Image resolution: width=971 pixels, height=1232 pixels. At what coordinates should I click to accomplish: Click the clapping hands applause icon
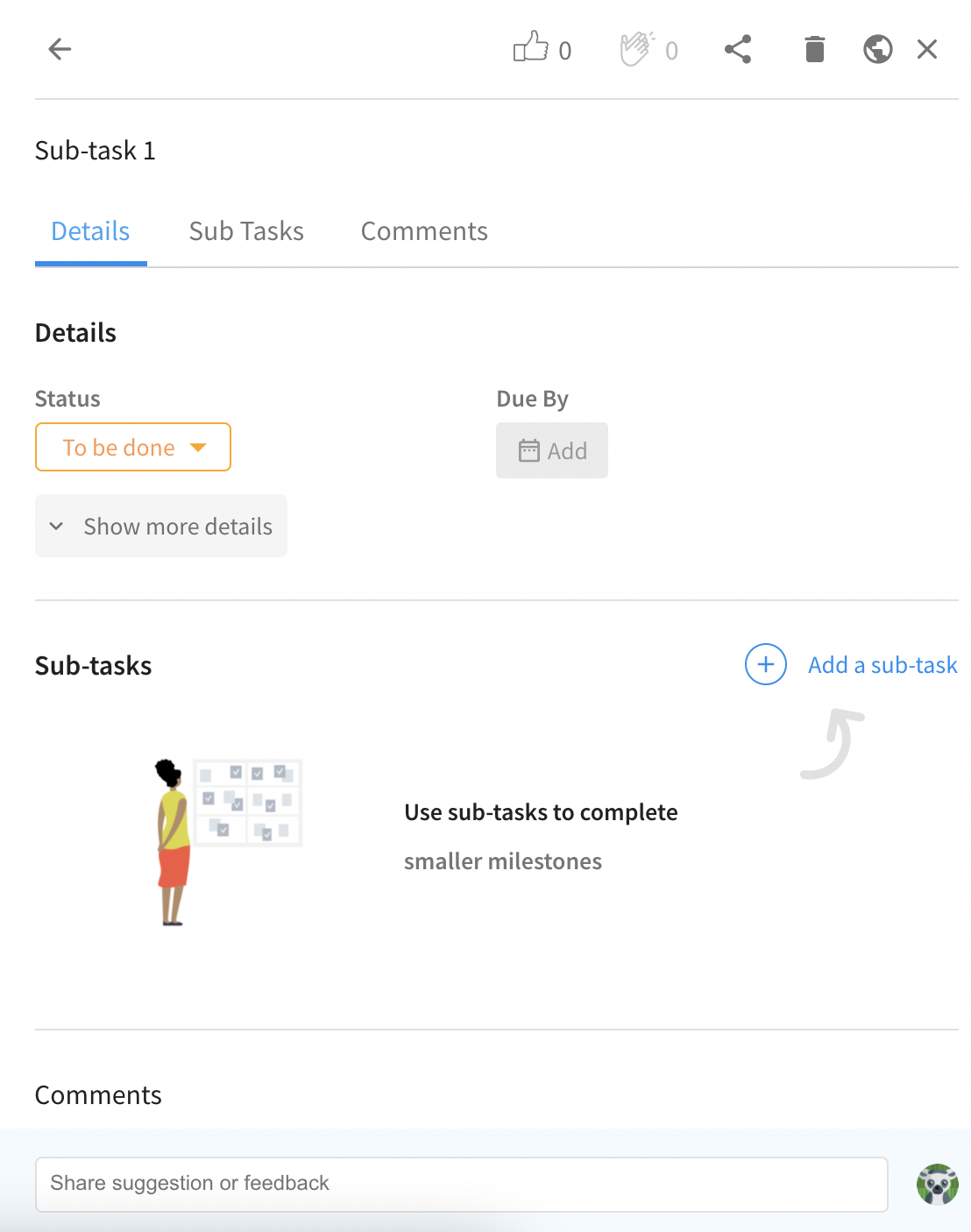coord(637,49)
